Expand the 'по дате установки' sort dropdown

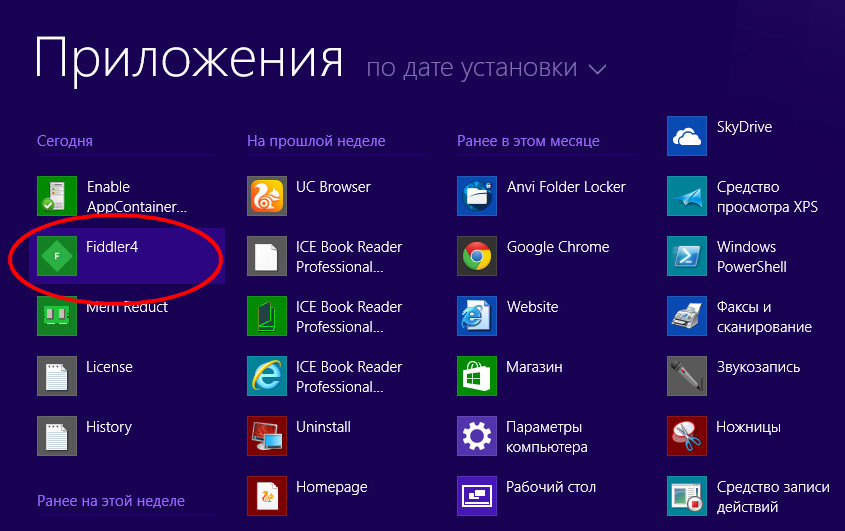pyautogui.click(x=486, y=68)
